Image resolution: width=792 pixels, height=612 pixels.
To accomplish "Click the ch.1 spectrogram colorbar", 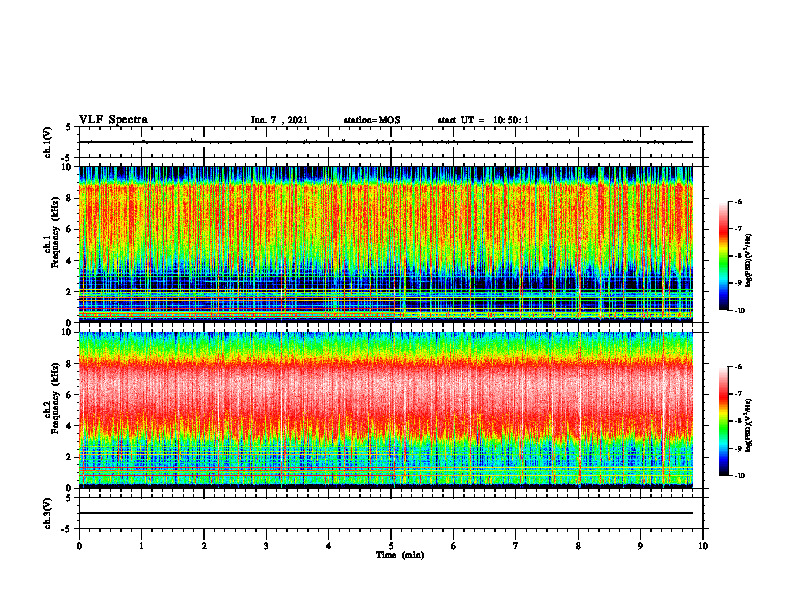I will [x=723, y=256].
